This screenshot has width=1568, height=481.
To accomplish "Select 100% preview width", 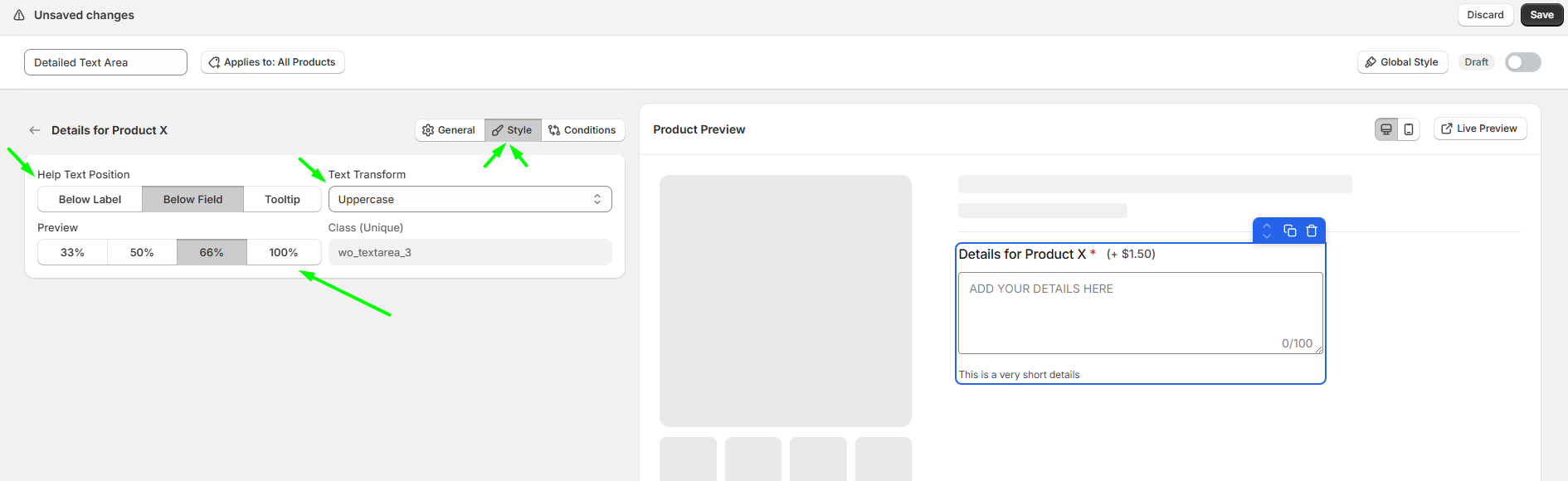I will point(283,252).
